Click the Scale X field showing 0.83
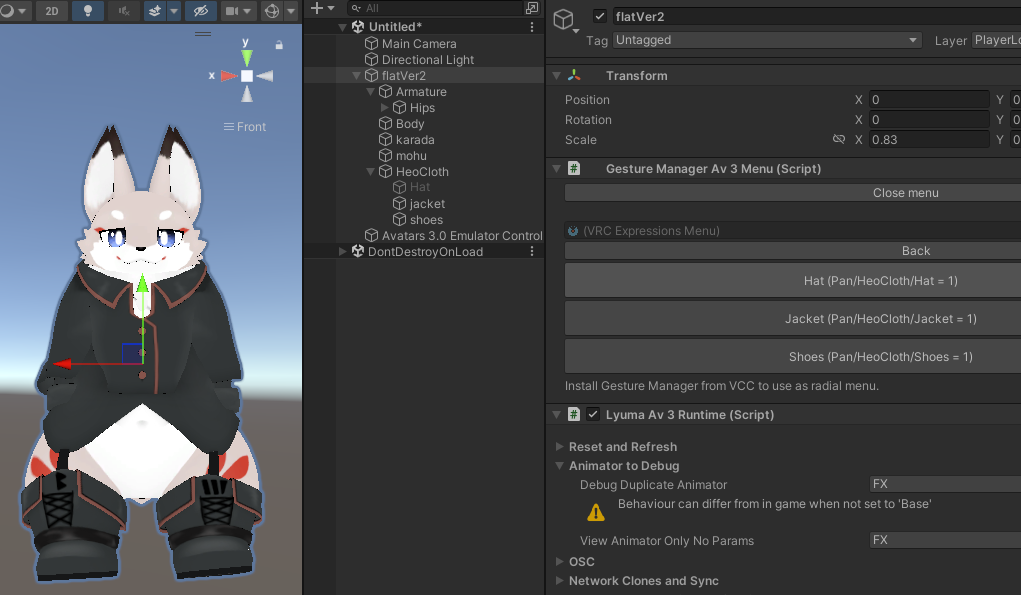 click(x=929, y=140)
